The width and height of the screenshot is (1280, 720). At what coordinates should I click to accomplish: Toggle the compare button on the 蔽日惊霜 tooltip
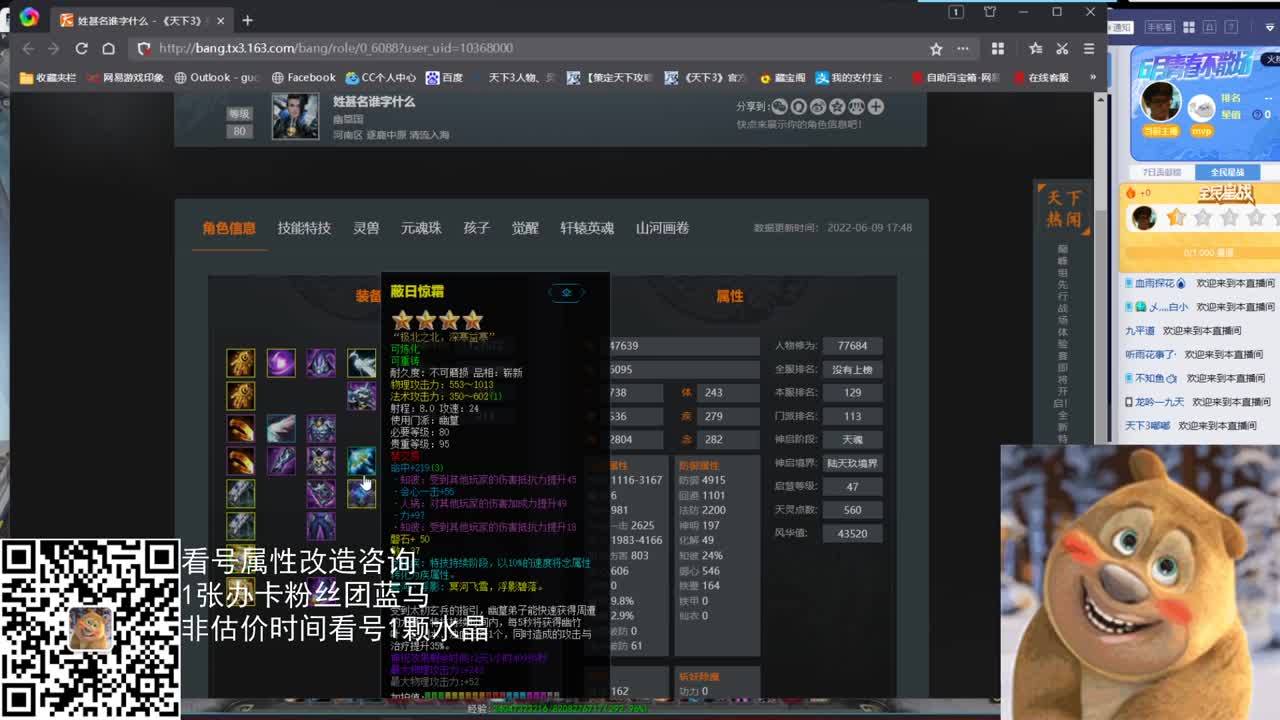[x=566, y=292]
